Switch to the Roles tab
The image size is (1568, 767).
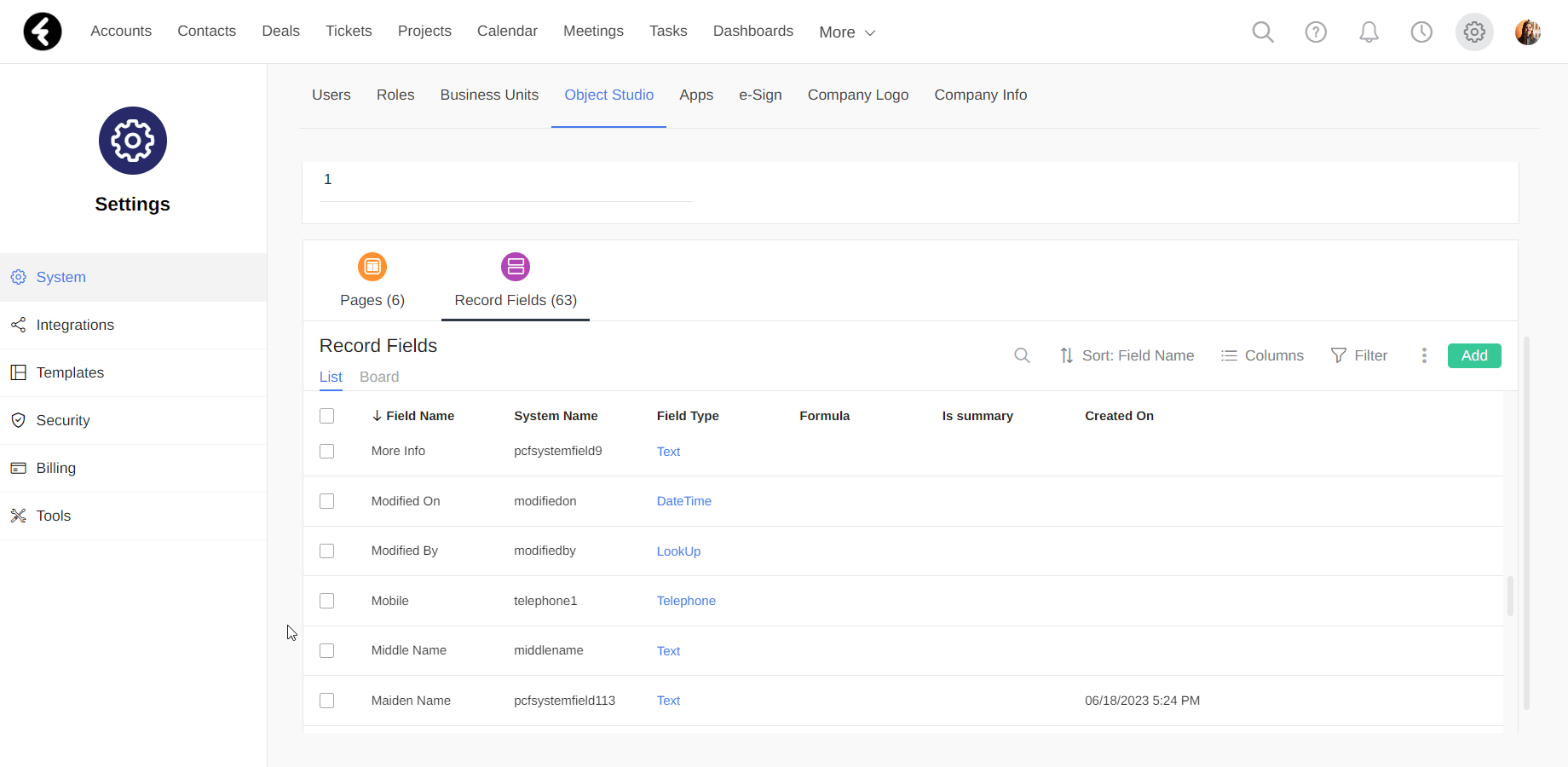pos(395,95)
